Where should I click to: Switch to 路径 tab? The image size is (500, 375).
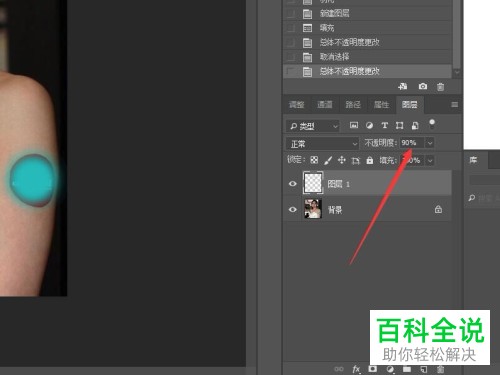(353, 105)
